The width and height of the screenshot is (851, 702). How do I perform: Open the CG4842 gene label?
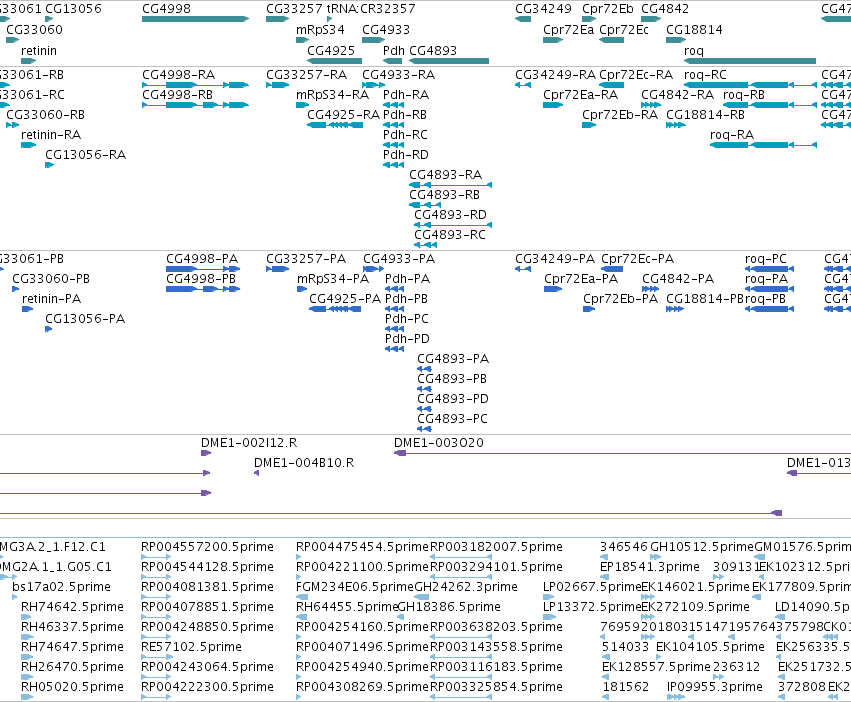pyautogui.click(x=665, y=9)
